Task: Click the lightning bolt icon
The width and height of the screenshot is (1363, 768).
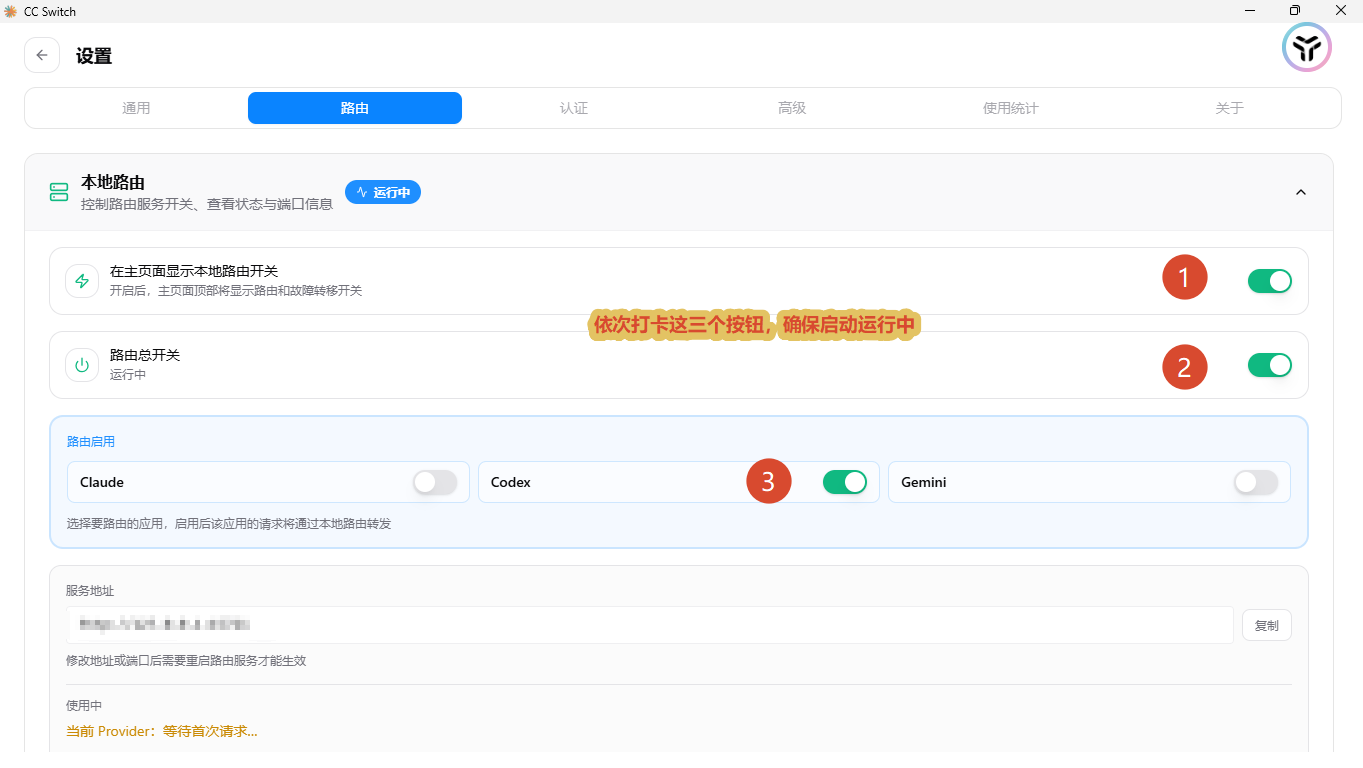Action: (82, 281)
